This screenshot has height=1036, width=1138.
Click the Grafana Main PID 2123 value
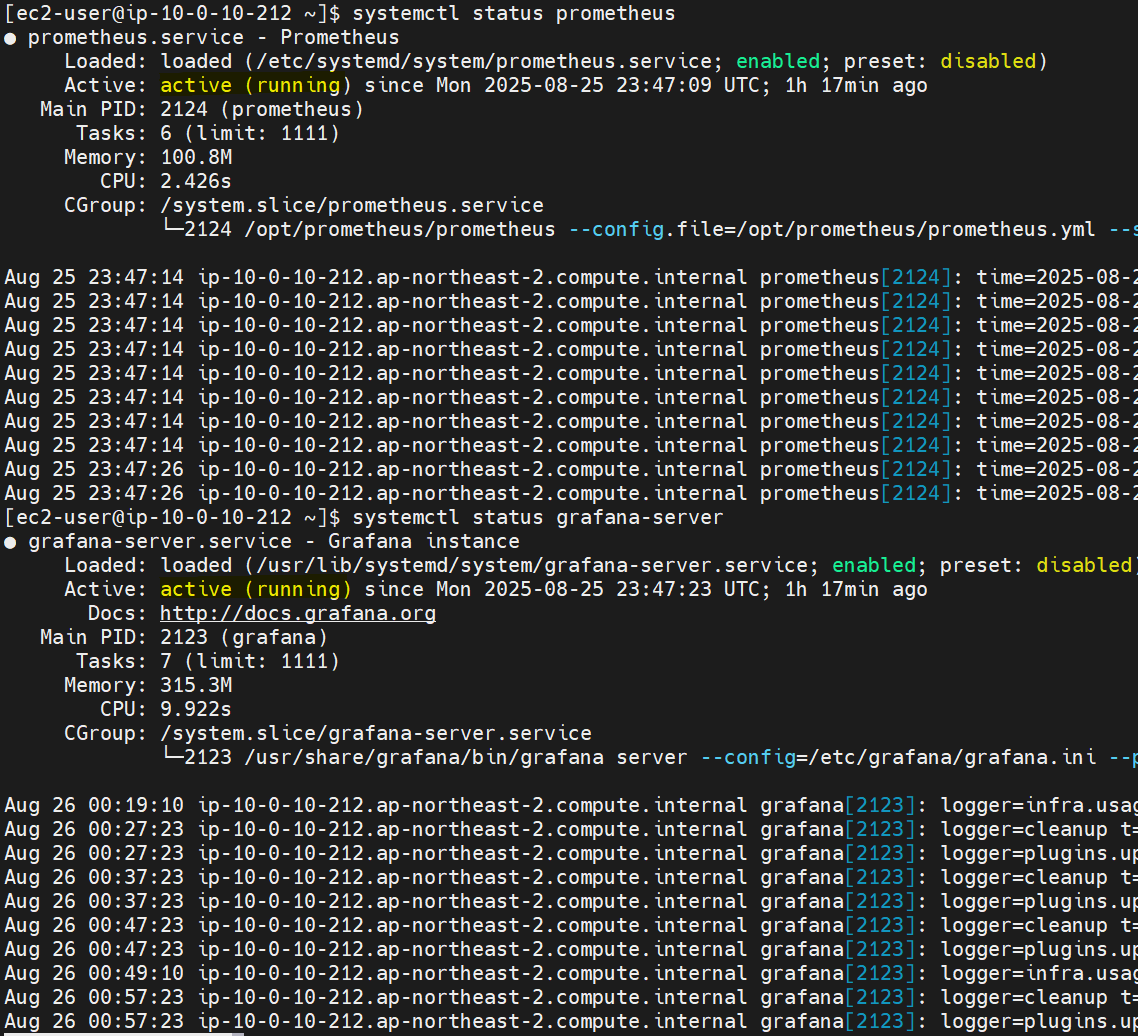coord(183,638)
